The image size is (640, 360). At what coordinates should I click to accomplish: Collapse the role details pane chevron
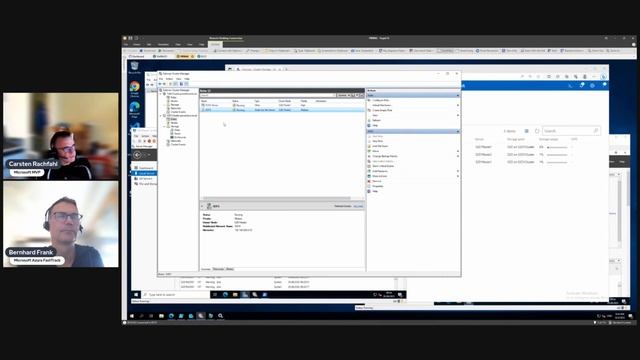(x=202, y=206)
